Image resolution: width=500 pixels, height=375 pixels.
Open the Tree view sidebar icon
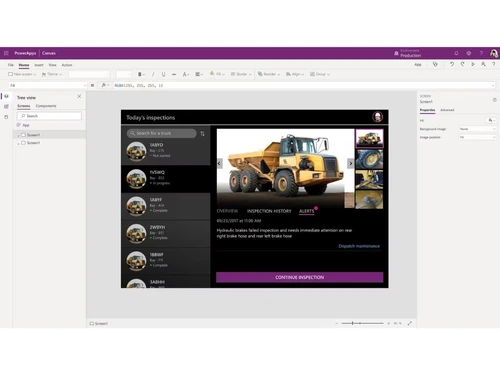(x=6, y=96)
